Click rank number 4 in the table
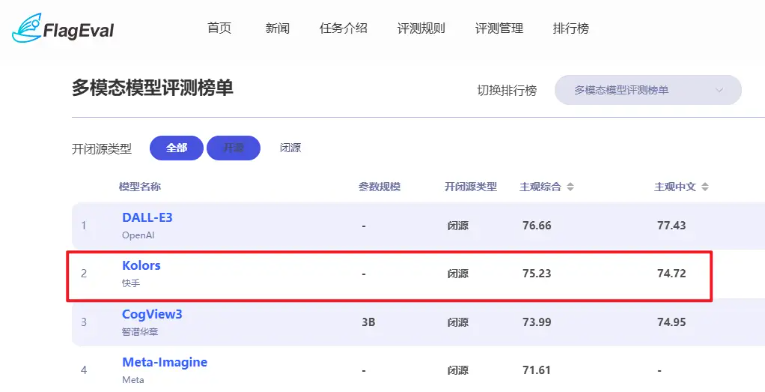The image size is (765, 392). pyautogui.click(x=84, y=370)
